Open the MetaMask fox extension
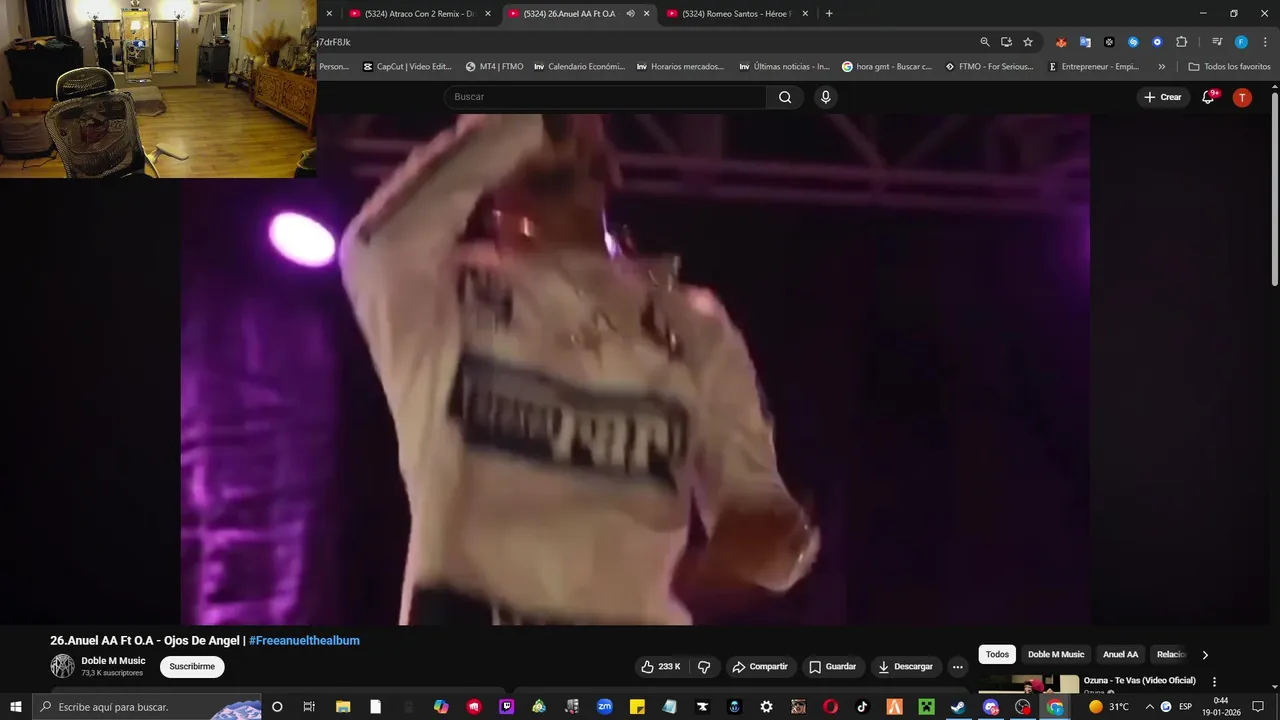 (x=1061, y=42)
